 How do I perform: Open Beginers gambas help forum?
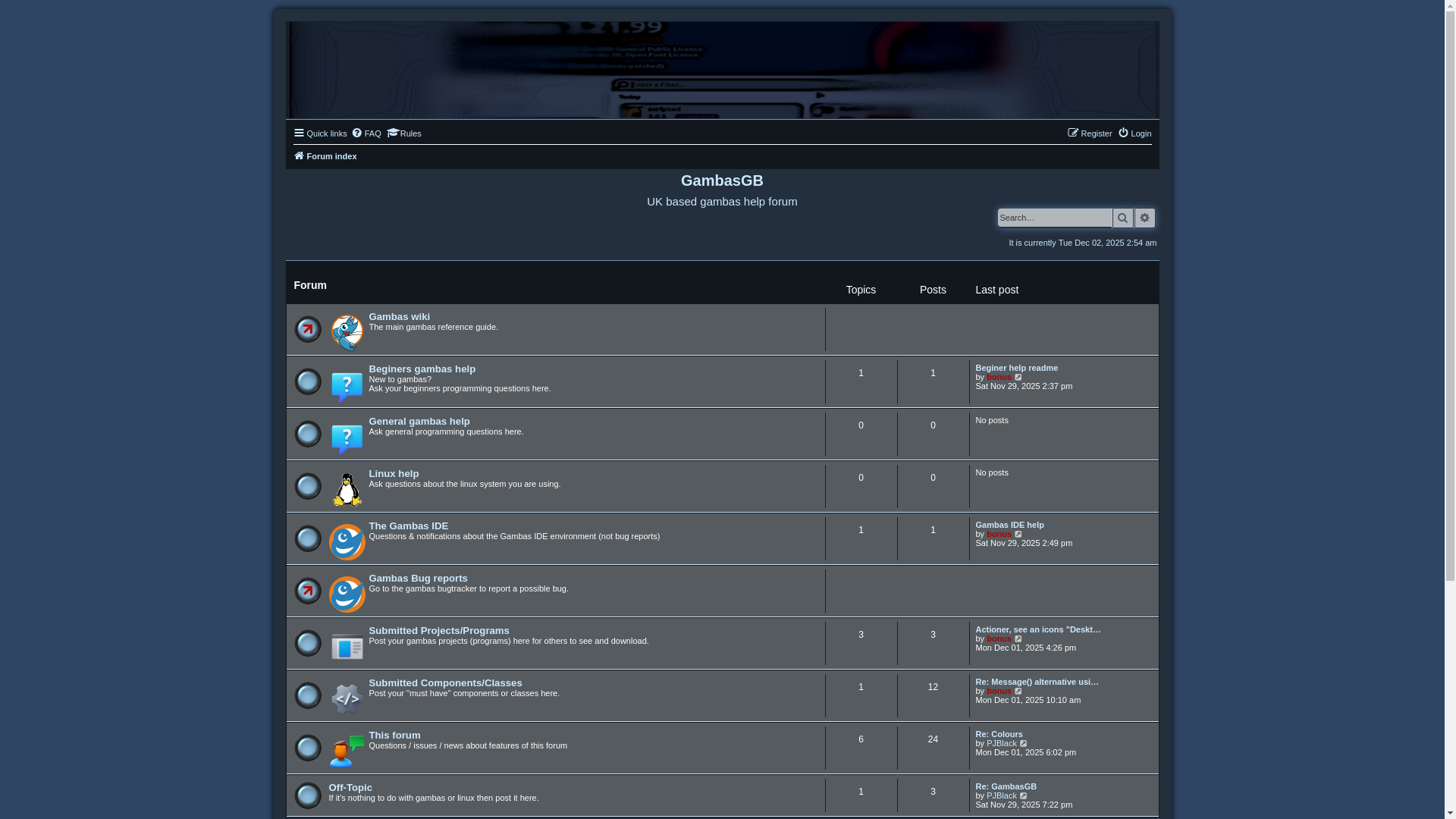point(422,369)
